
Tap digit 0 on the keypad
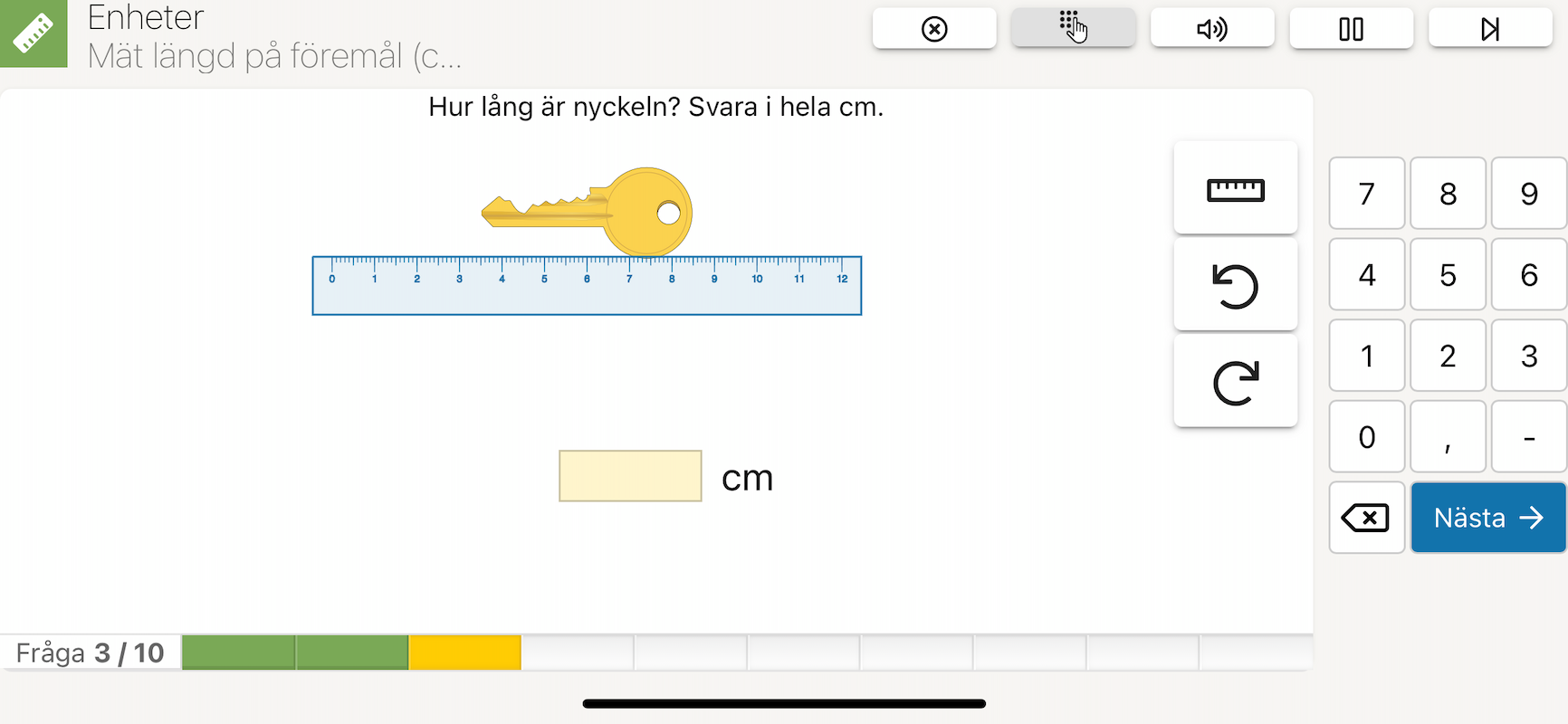pyautogui.click(x=1366, y=437)
